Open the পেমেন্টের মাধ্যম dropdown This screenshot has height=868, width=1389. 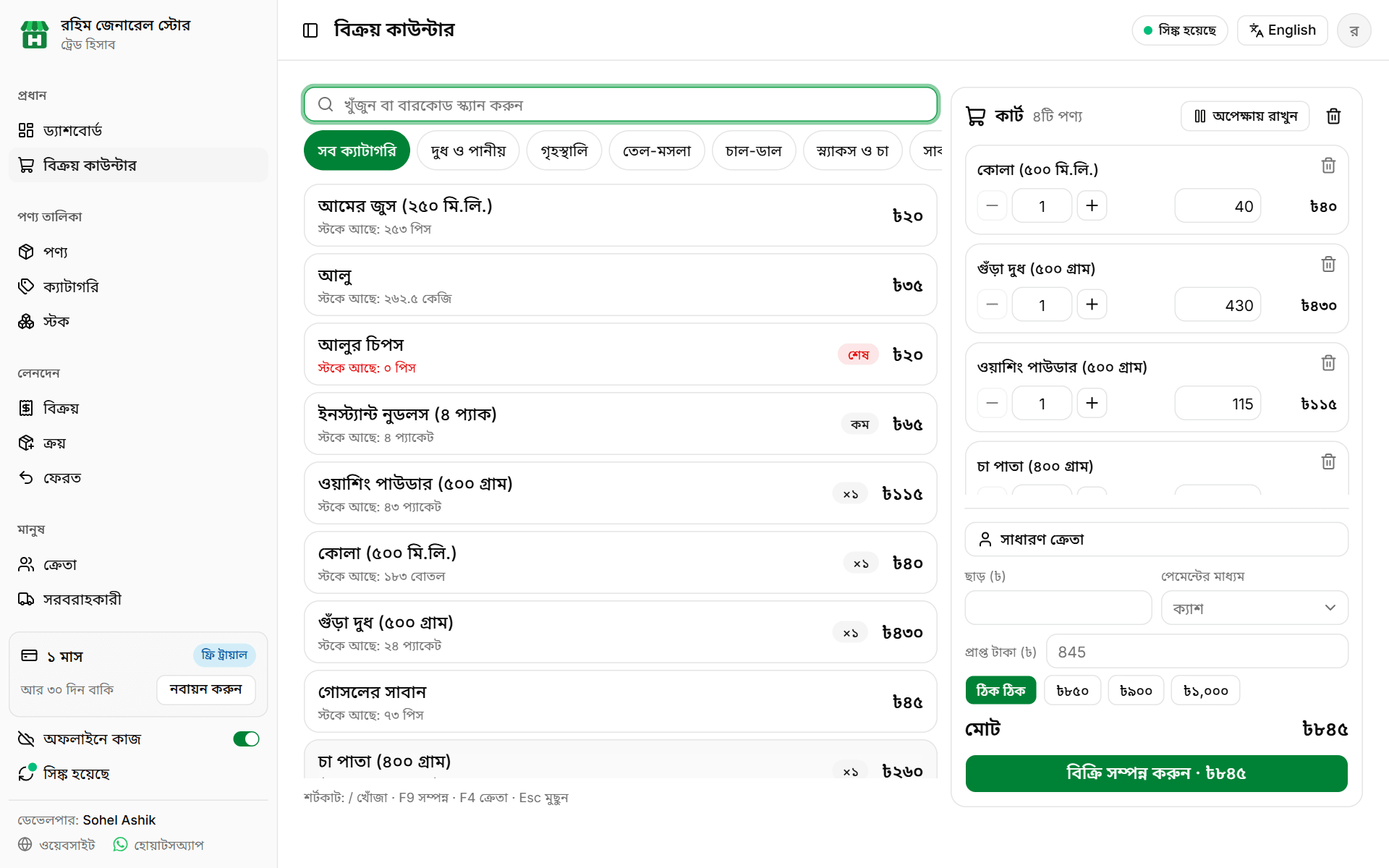coord(1254,608)
